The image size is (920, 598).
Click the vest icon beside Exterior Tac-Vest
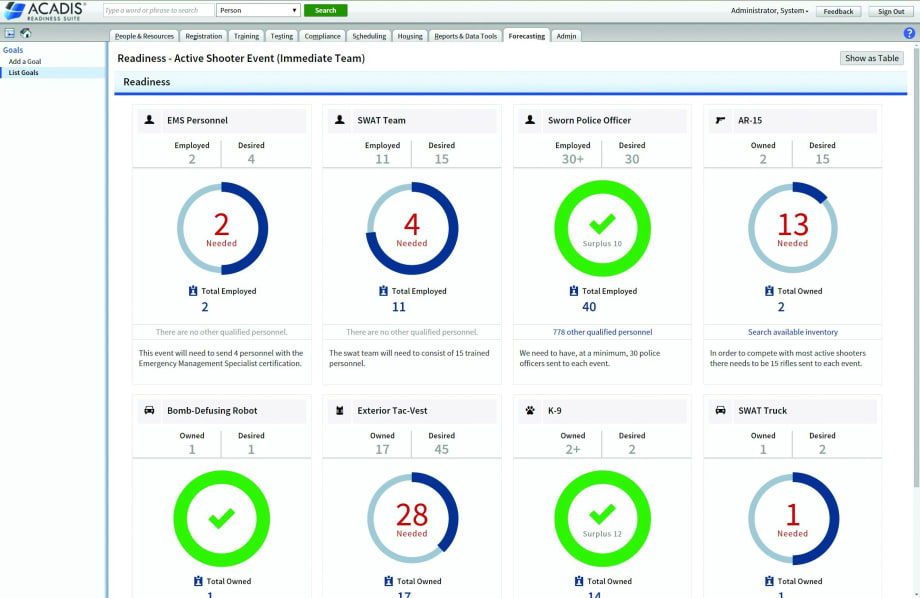340,410
